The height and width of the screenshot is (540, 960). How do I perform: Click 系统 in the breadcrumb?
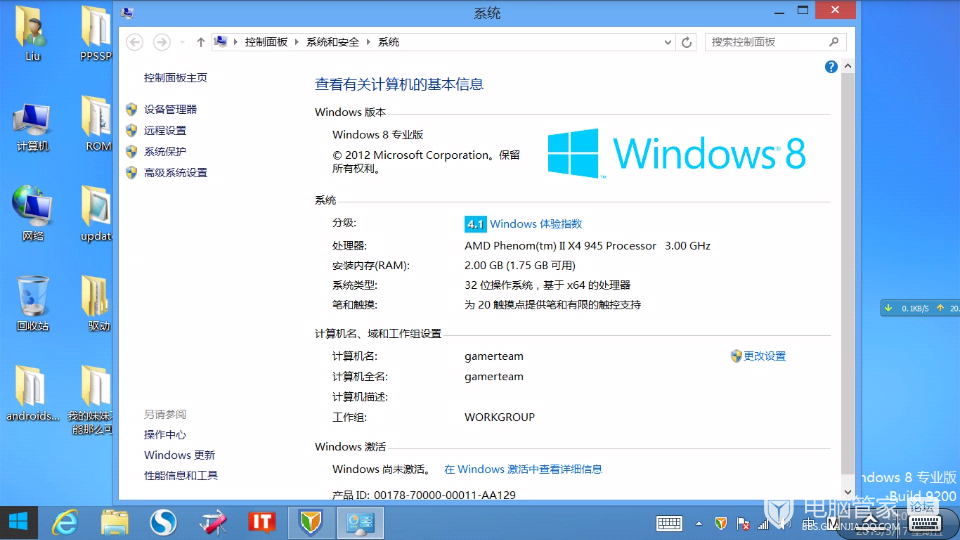pos(388,42)
